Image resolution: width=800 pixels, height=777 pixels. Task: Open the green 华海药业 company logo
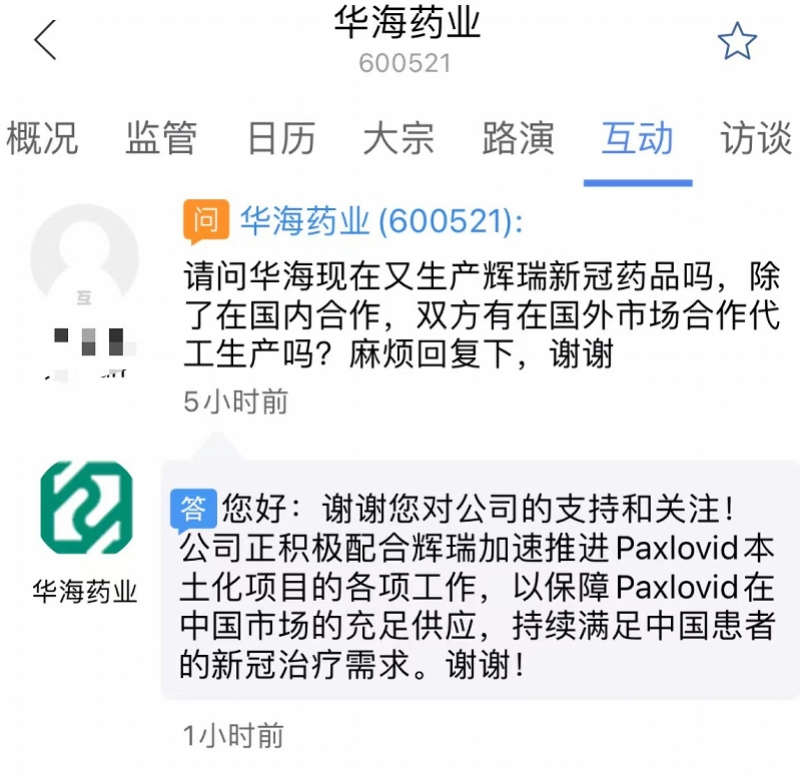[86, 508]
